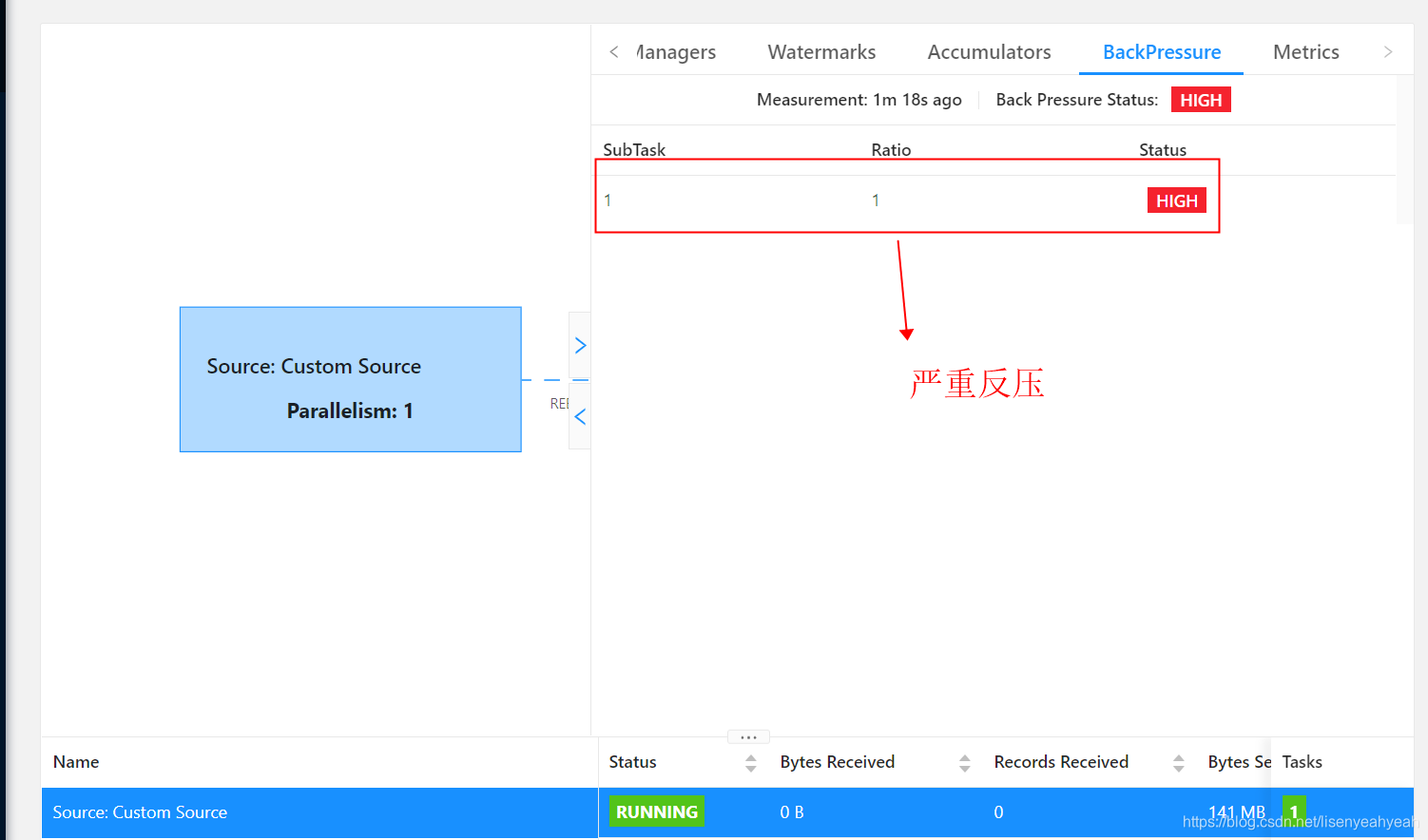Image resolution: width=1428 pixels, height=840 pixels.
Task: Click SubTask value 1 in table
Action: (608, 200)
